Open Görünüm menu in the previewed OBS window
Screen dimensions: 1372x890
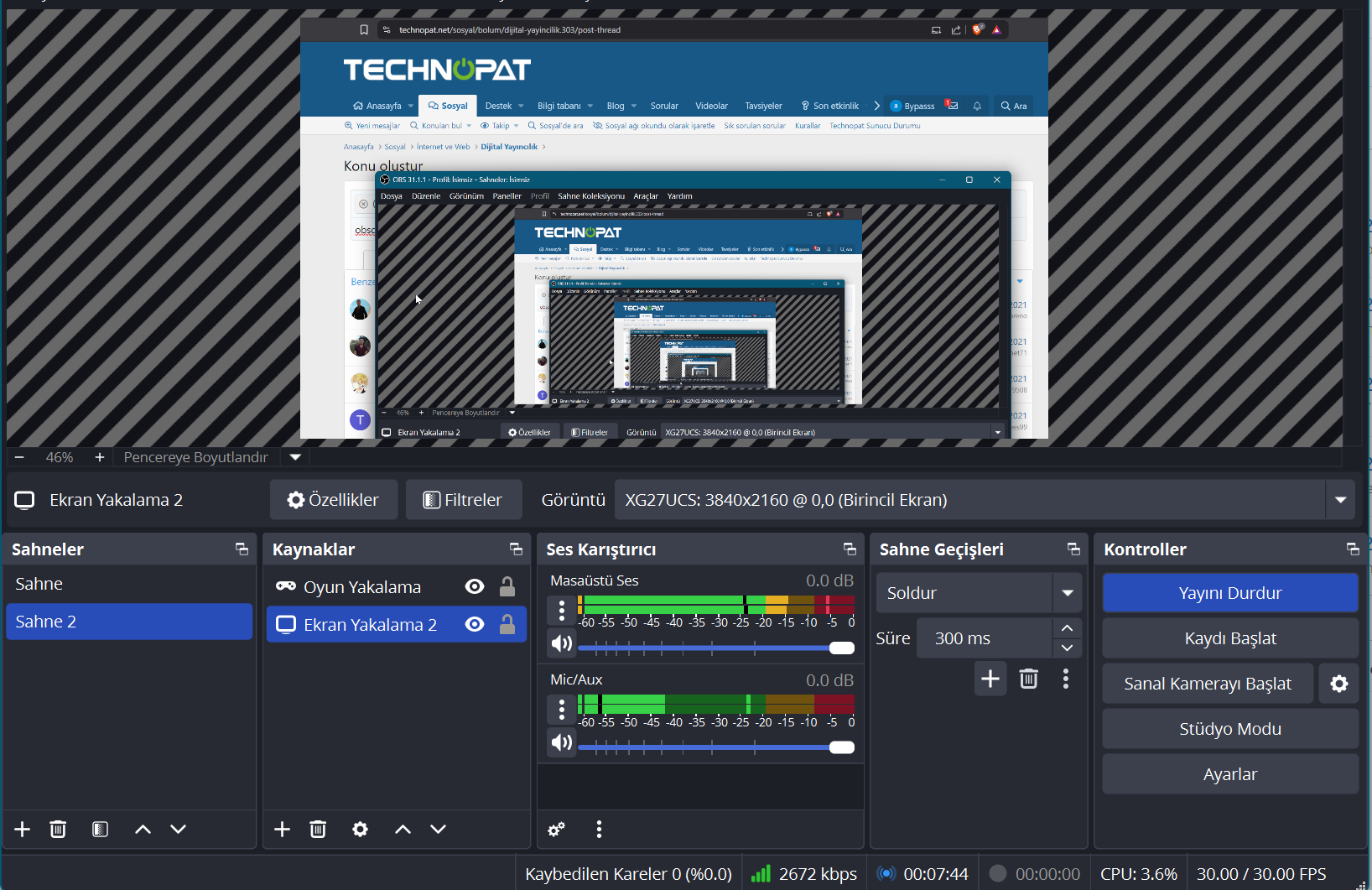(466, 196)
